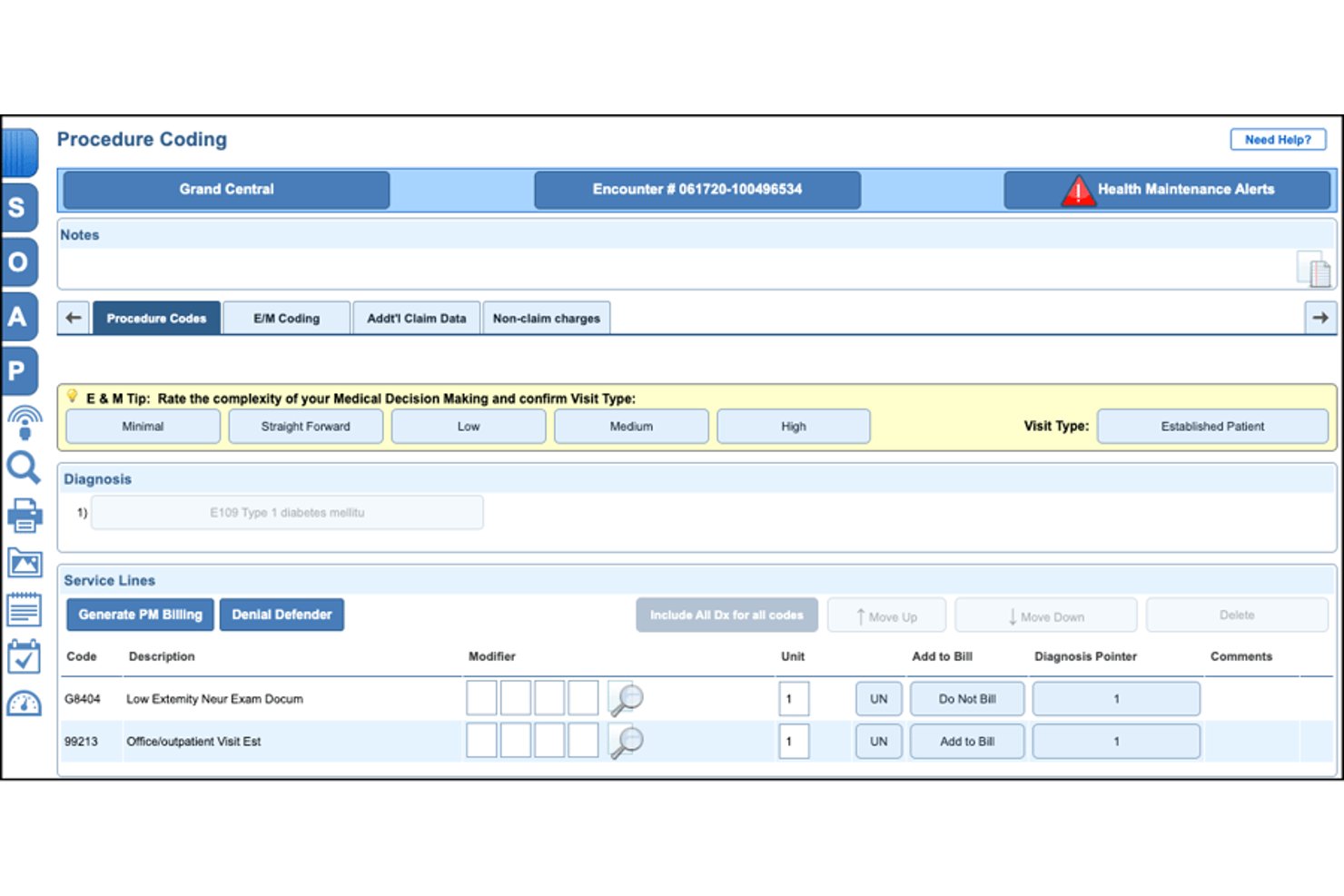Select Straight Forward complexity
Screen dimensions: 1344x896
306,427
